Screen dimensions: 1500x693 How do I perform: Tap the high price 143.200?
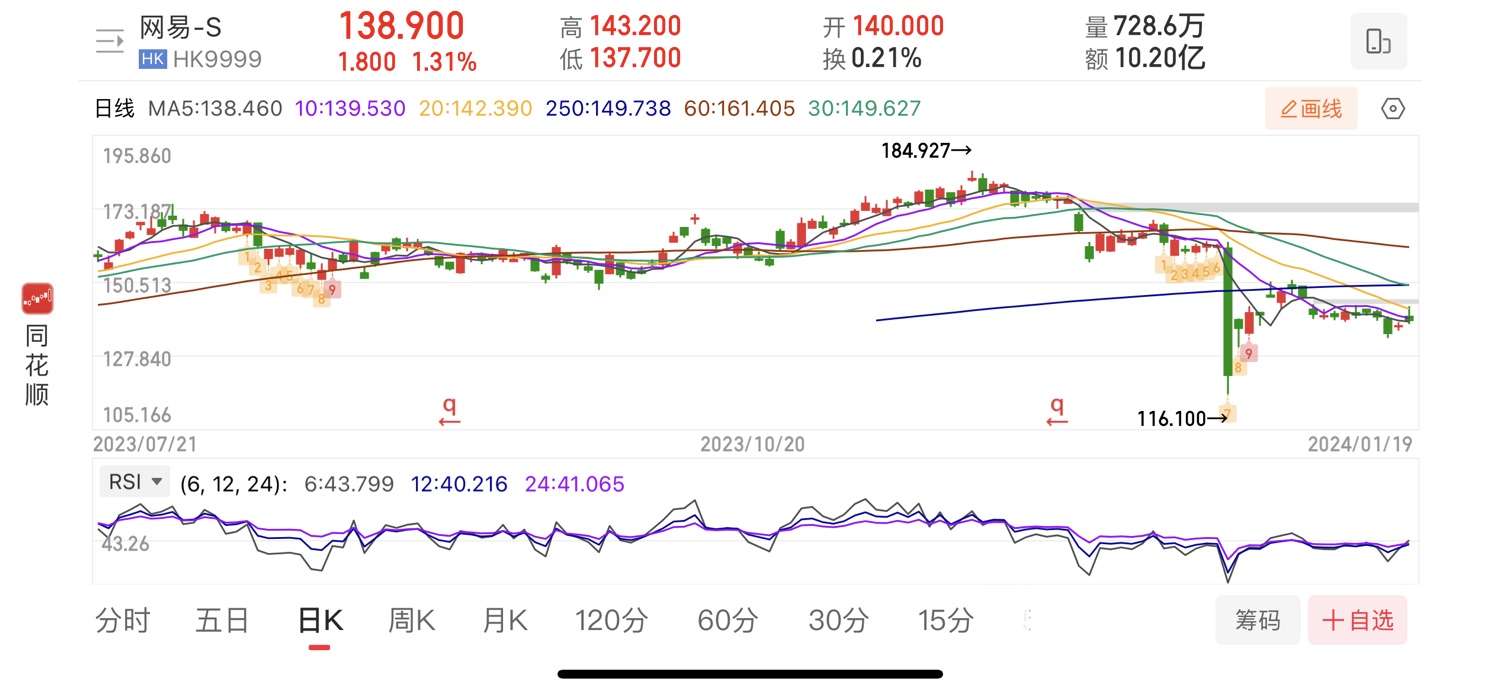(x=635, y=26)
